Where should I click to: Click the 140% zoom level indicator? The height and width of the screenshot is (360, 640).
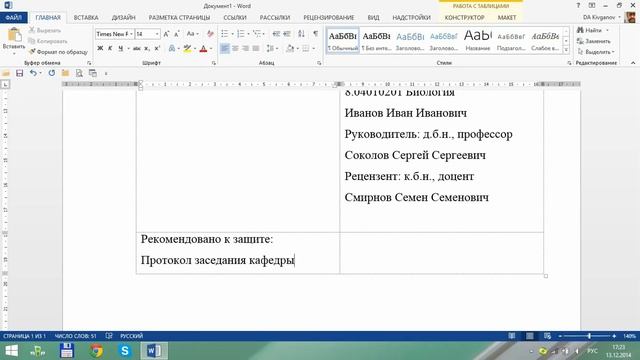[629, 336]
